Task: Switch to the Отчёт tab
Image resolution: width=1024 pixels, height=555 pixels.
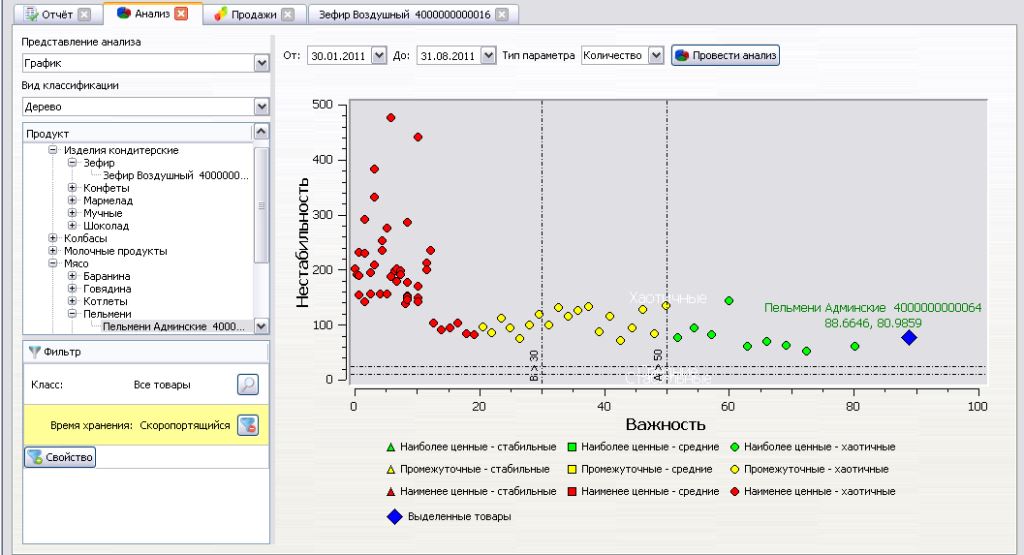Action: (56, 14)
